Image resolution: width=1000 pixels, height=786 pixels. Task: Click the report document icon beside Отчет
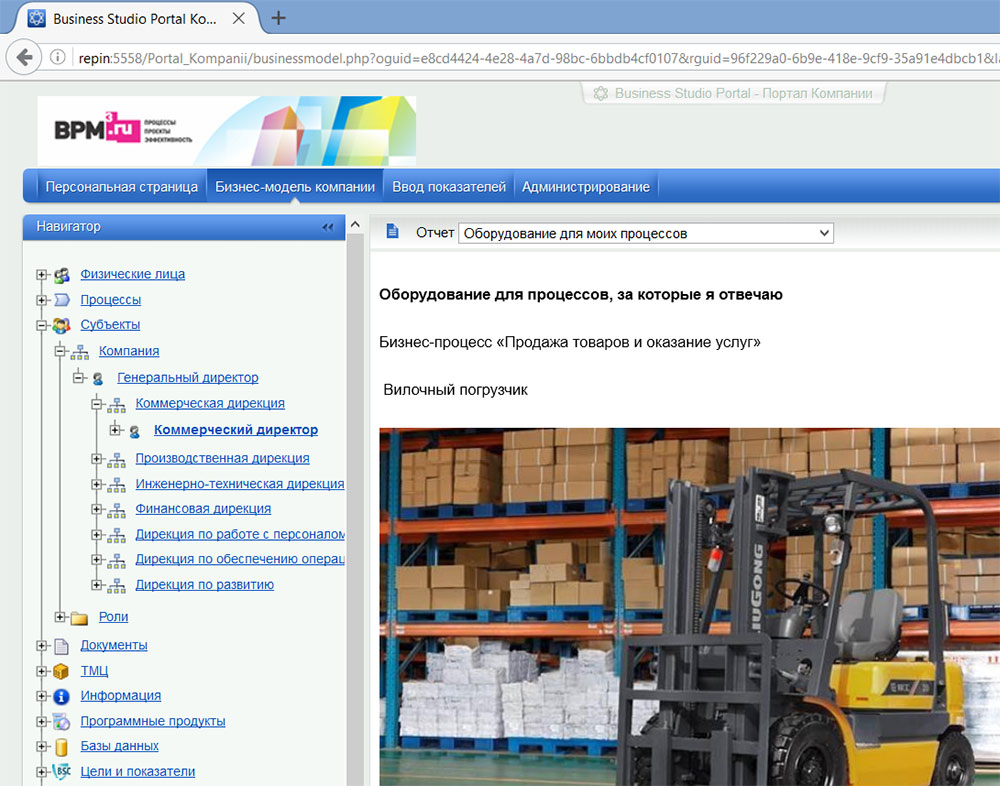pyautogui.click(x=393, y=233)
